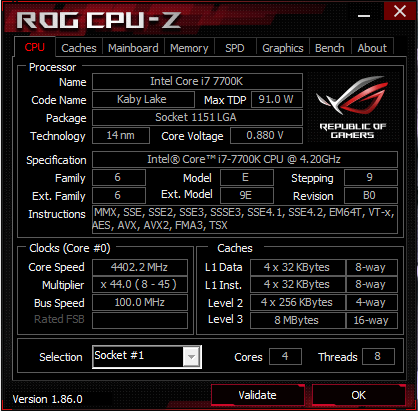Image resolution: width=418 pixels, height=411 pixels.
Task: Click the Specification text field
Action: point(245,159)
